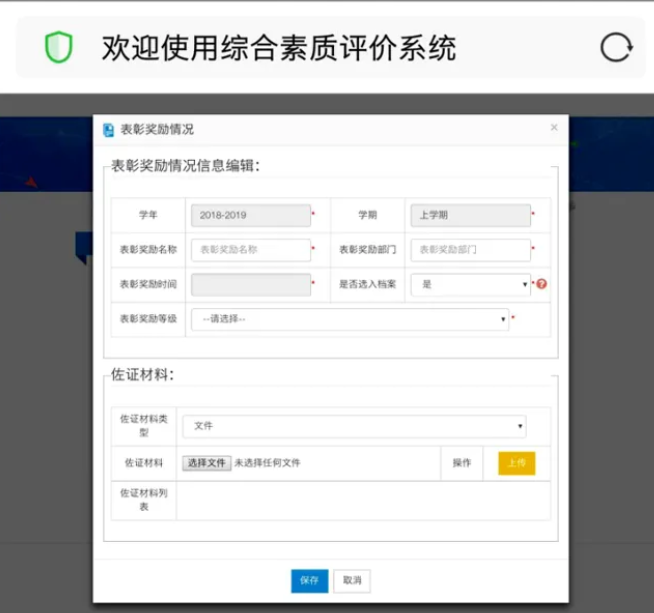Click the 未选择任何文件 file status text

(267, 463)
